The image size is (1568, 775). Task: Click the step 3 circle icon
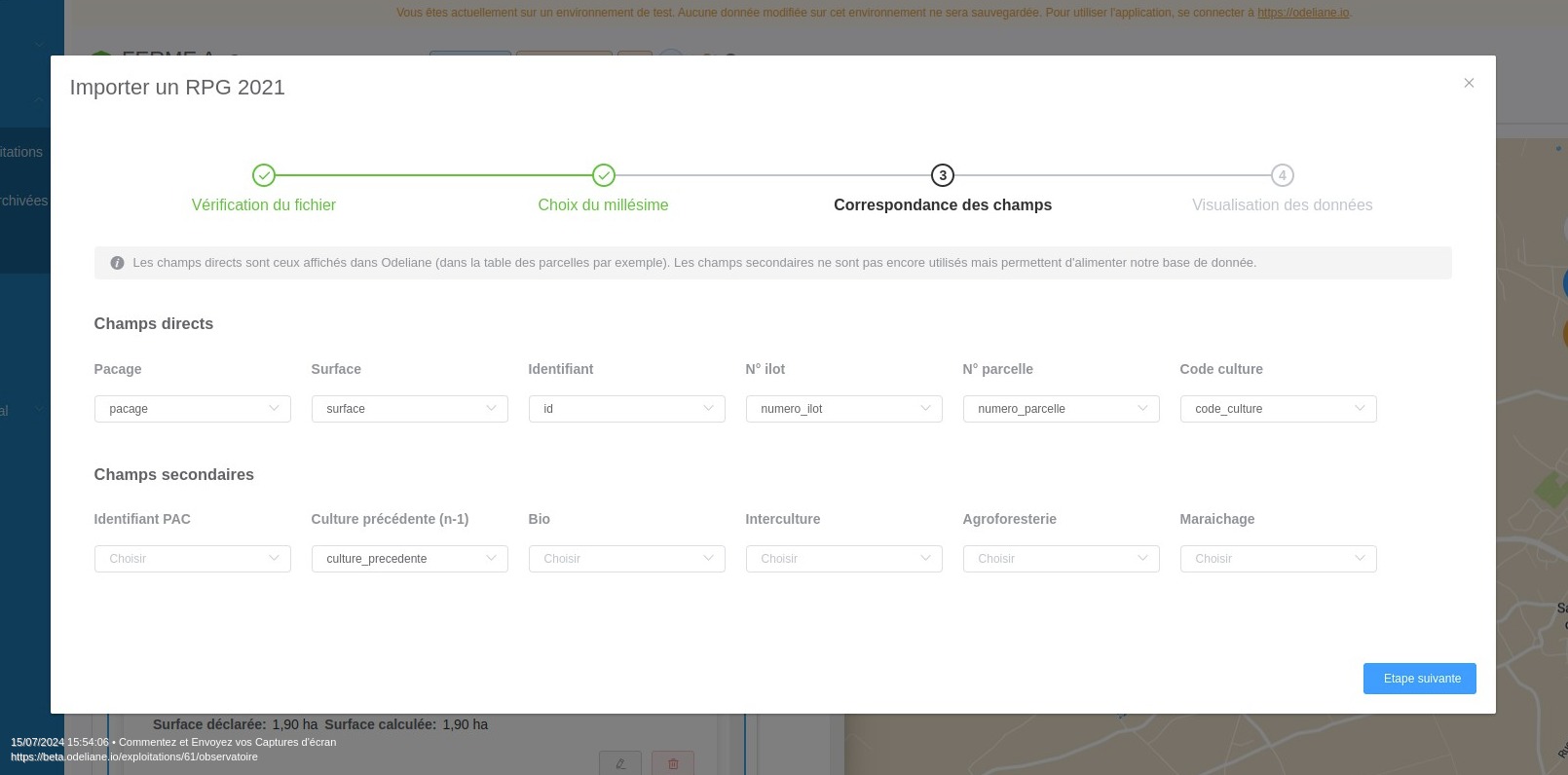tap(943, 175)
